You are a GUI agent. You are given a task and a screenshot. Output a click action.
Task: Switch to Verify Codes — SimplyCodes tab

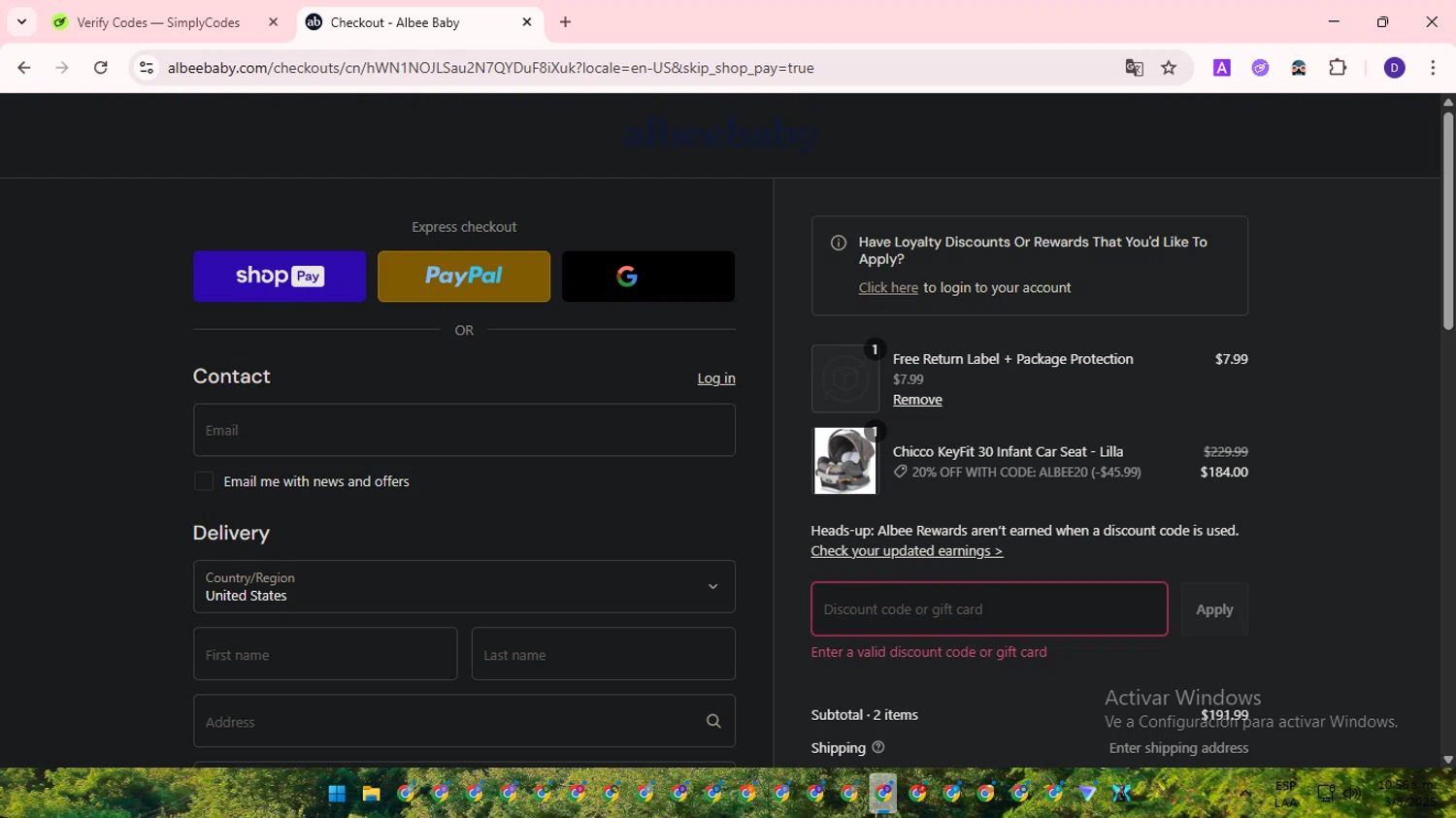[x=158, y=22]
